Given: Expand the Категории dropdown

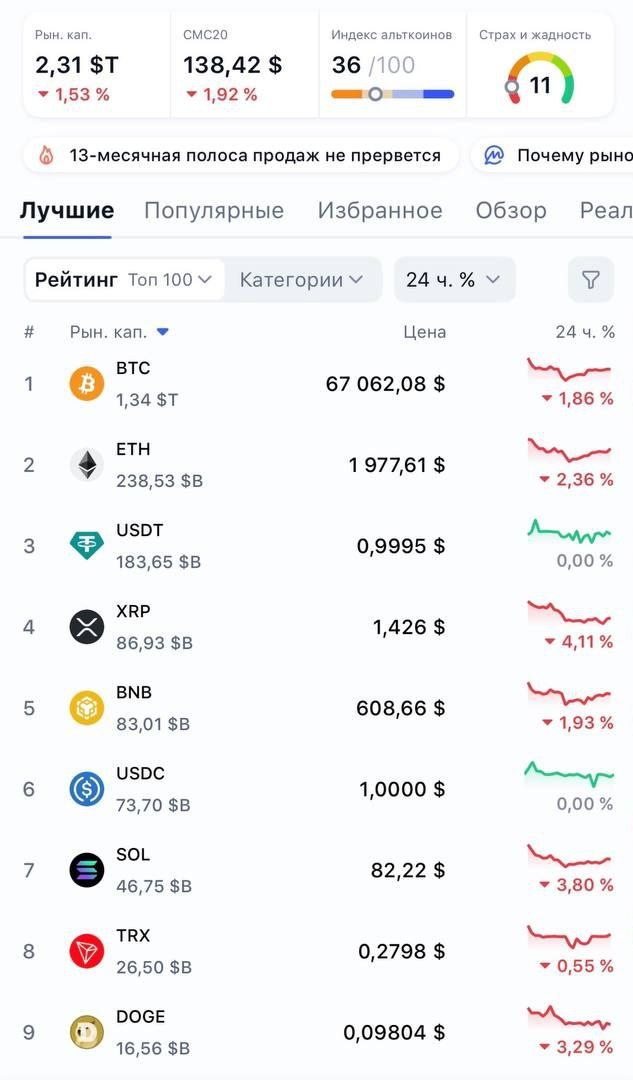Looking at the screenshot, I should [301, 280].
